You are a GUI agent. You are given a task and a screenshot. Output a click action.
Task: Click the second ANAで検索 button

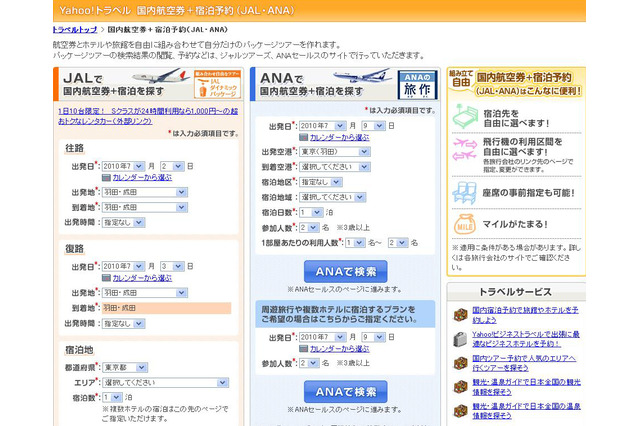pyautogui.click(x=346, y=392)
